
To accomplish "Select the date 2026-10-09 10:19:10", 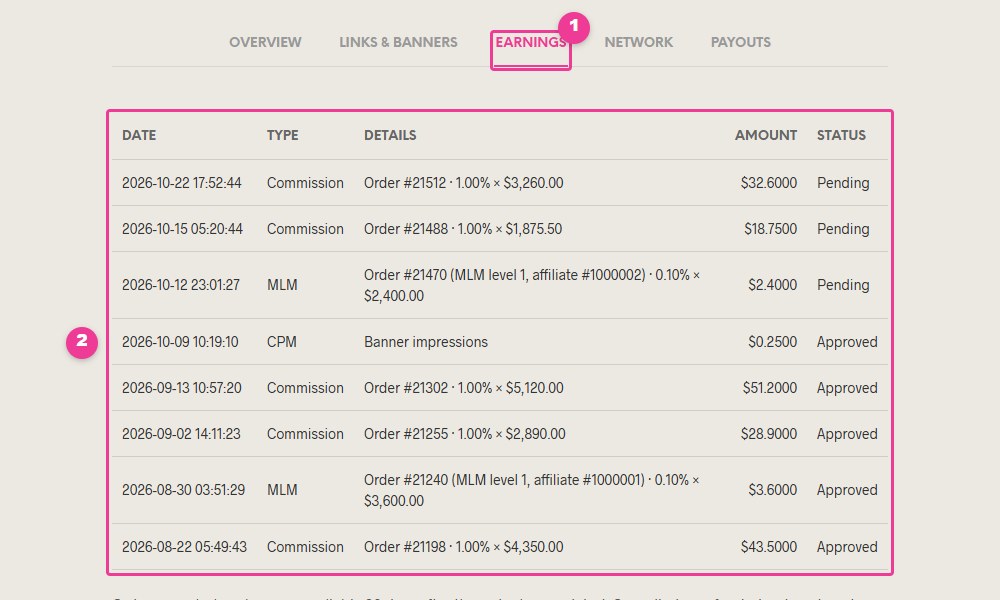I will tap(180, 342).
